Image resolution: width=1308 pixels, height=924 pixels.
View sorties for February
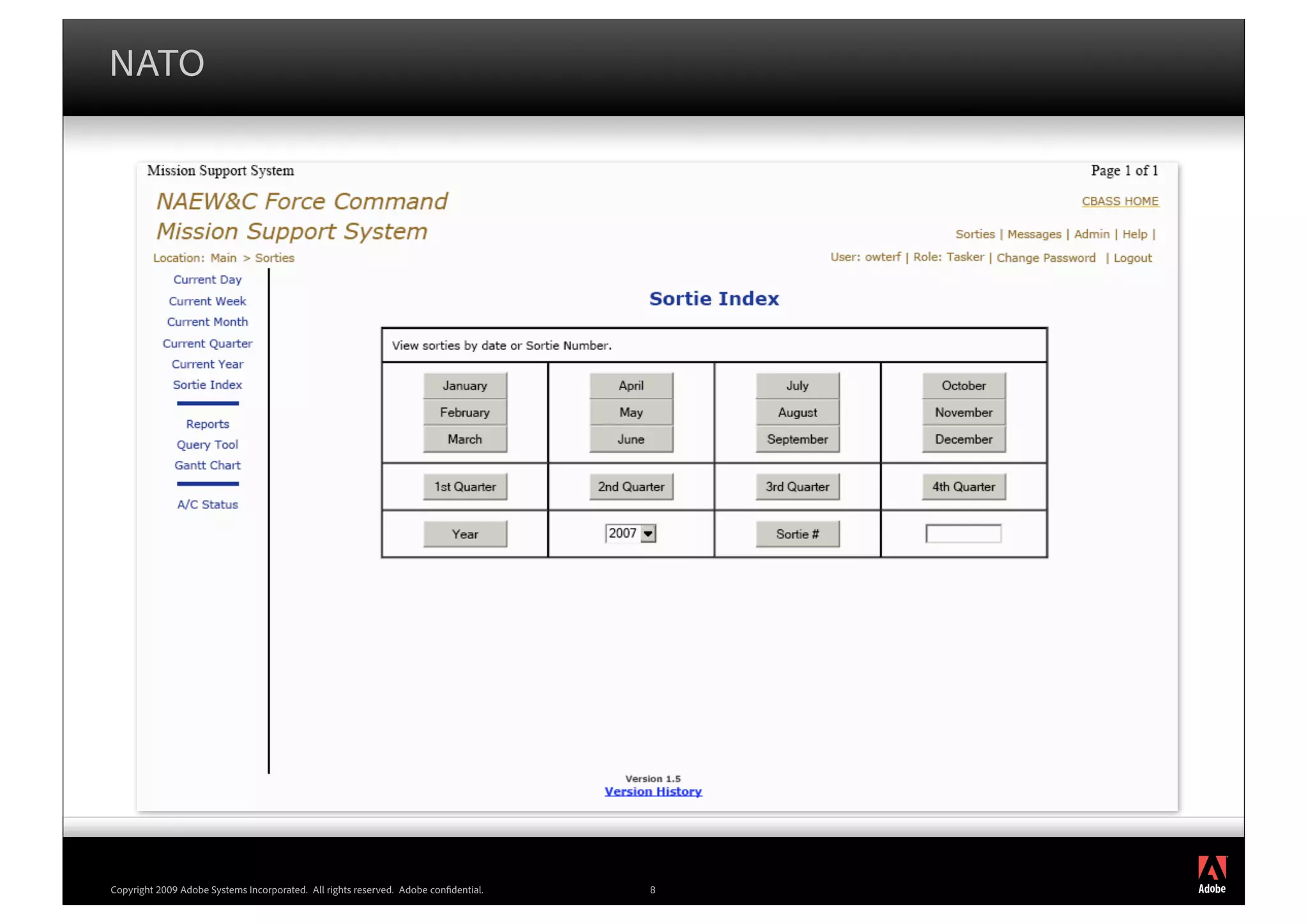[x=465, y=413]
